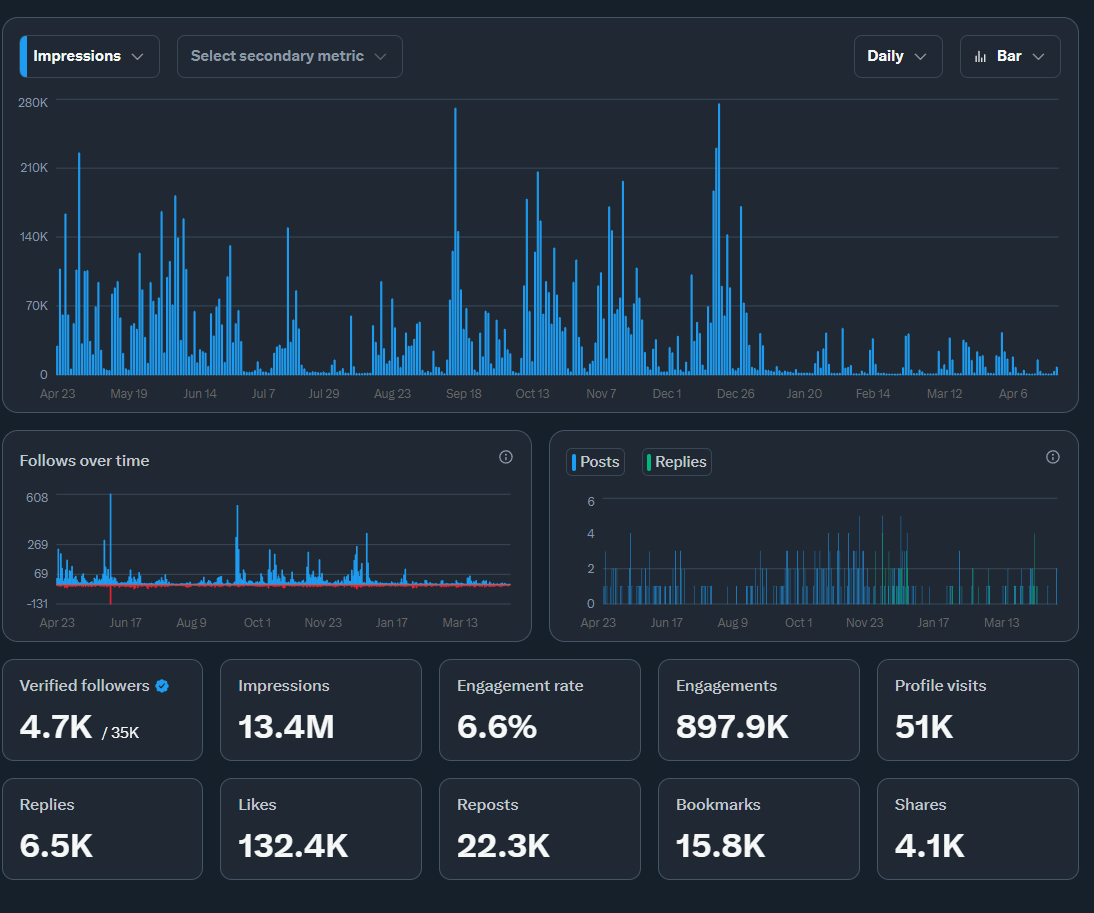Image resolution: width=1094 pixels, height=913 pixels.
Task: Click the "4.7K" verified followers value
Action: tap(56, 727)
